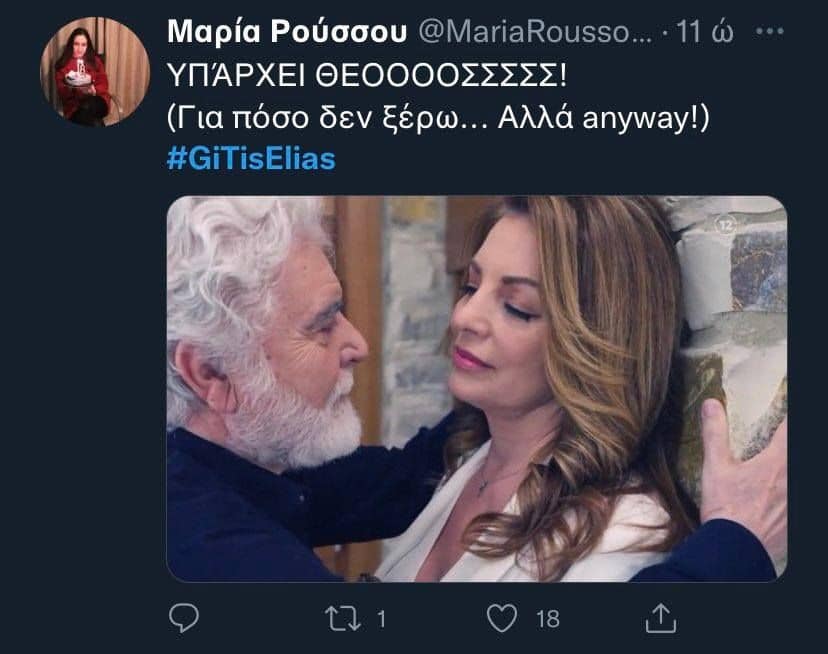
Task: Open Μαρία Ρούσσου's round profile avatar
Action: [x=95, y=71]
